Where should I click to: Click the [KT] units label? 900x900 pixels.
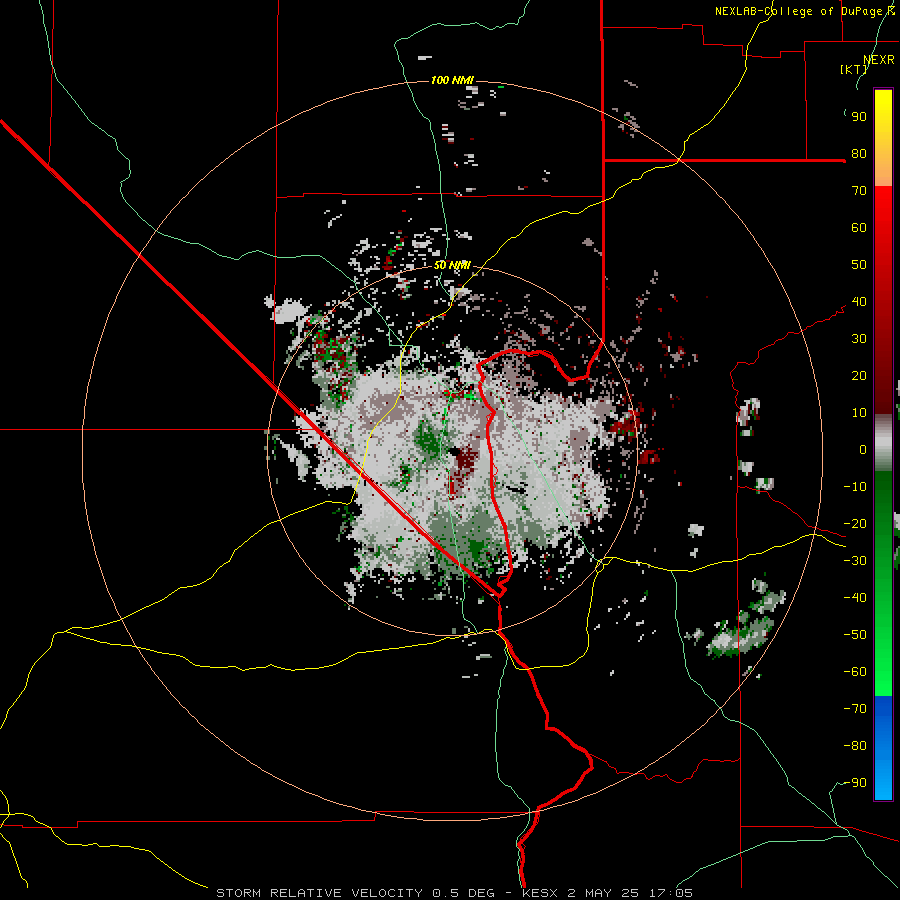[853, 69]
